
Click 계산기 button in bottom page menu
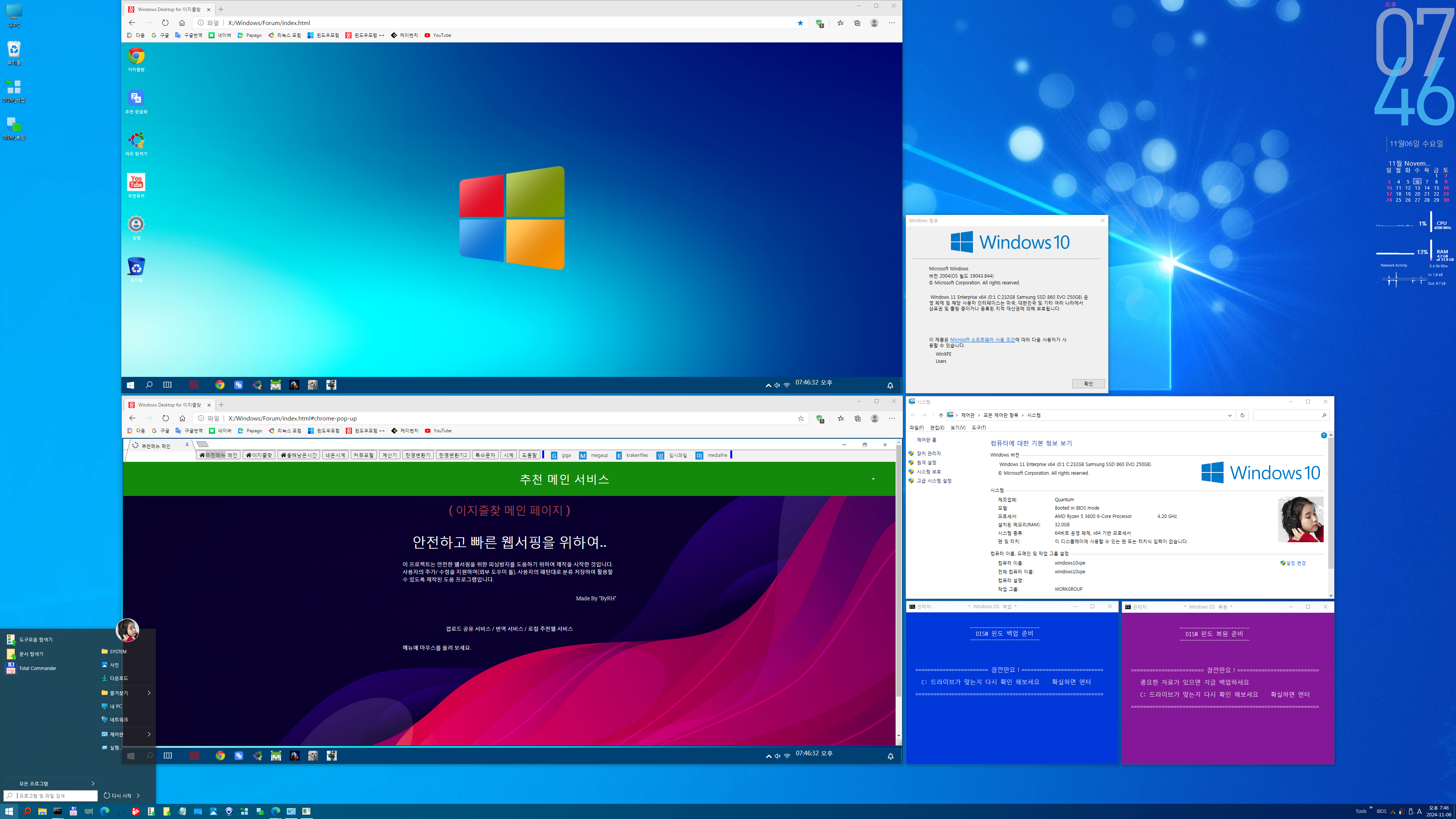click(x=389, y=455)
